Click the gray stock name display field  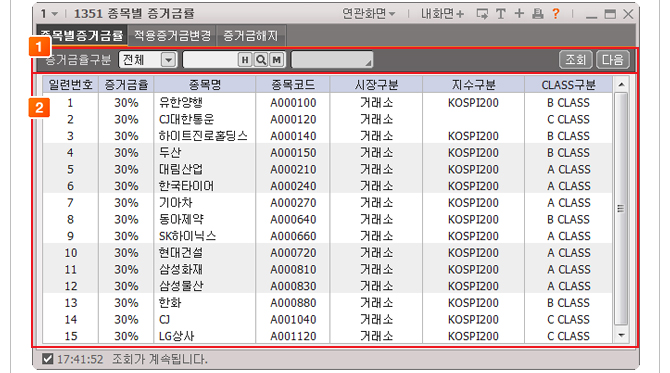pyautogui.click(x=332, y=60)
